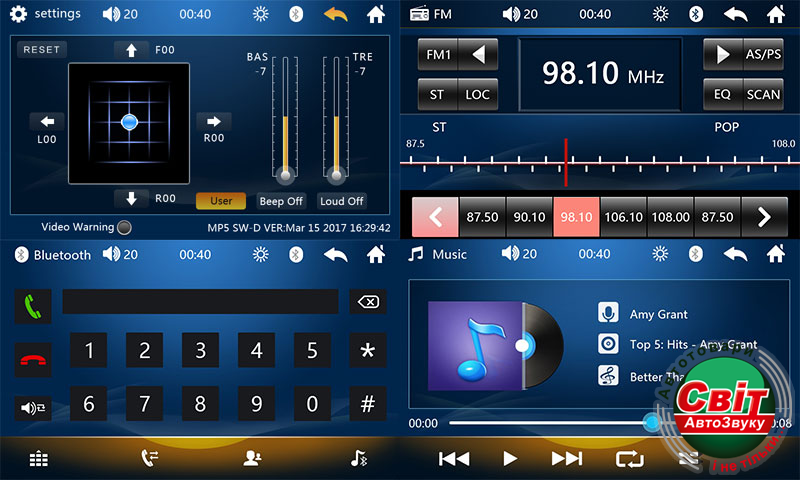
Task: Click the repeat icon in music player
Action: click(630, 458)
